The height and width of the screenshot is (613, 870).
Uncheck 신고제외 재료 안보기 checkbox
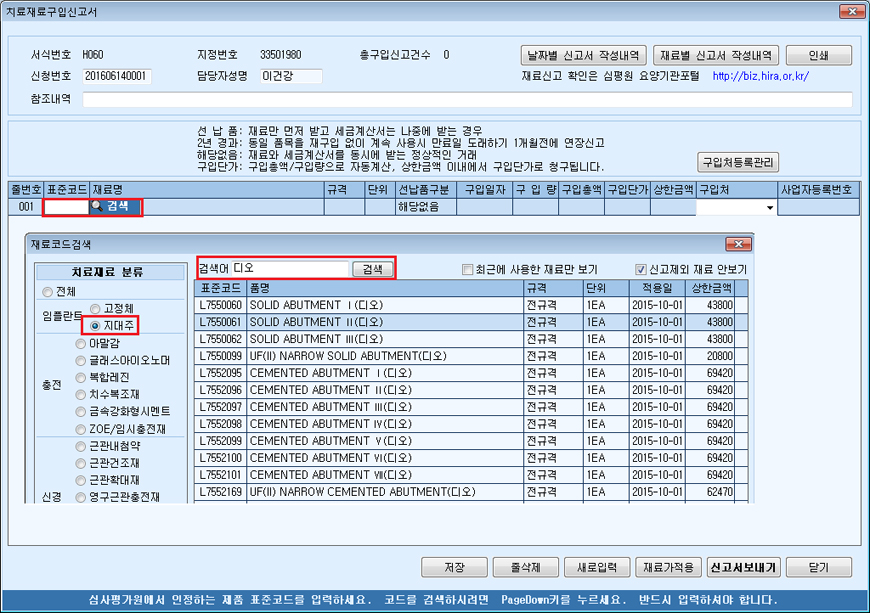(641, 269)
